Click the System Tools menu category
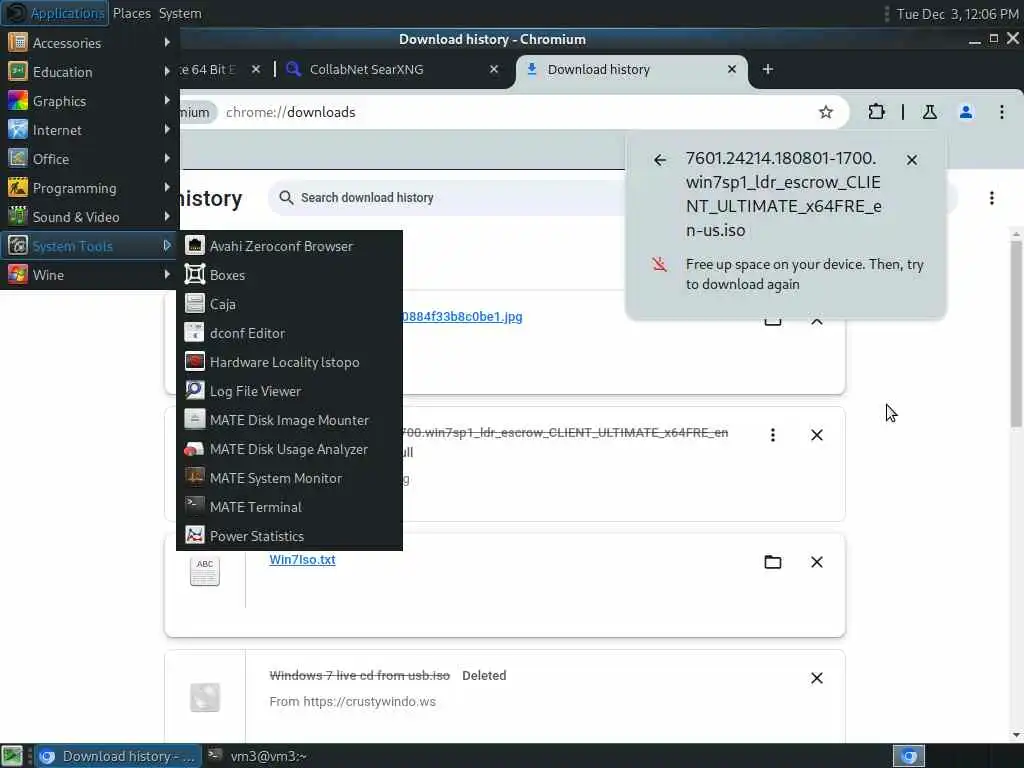1024x768 pixels. click(x=89, y=246)
